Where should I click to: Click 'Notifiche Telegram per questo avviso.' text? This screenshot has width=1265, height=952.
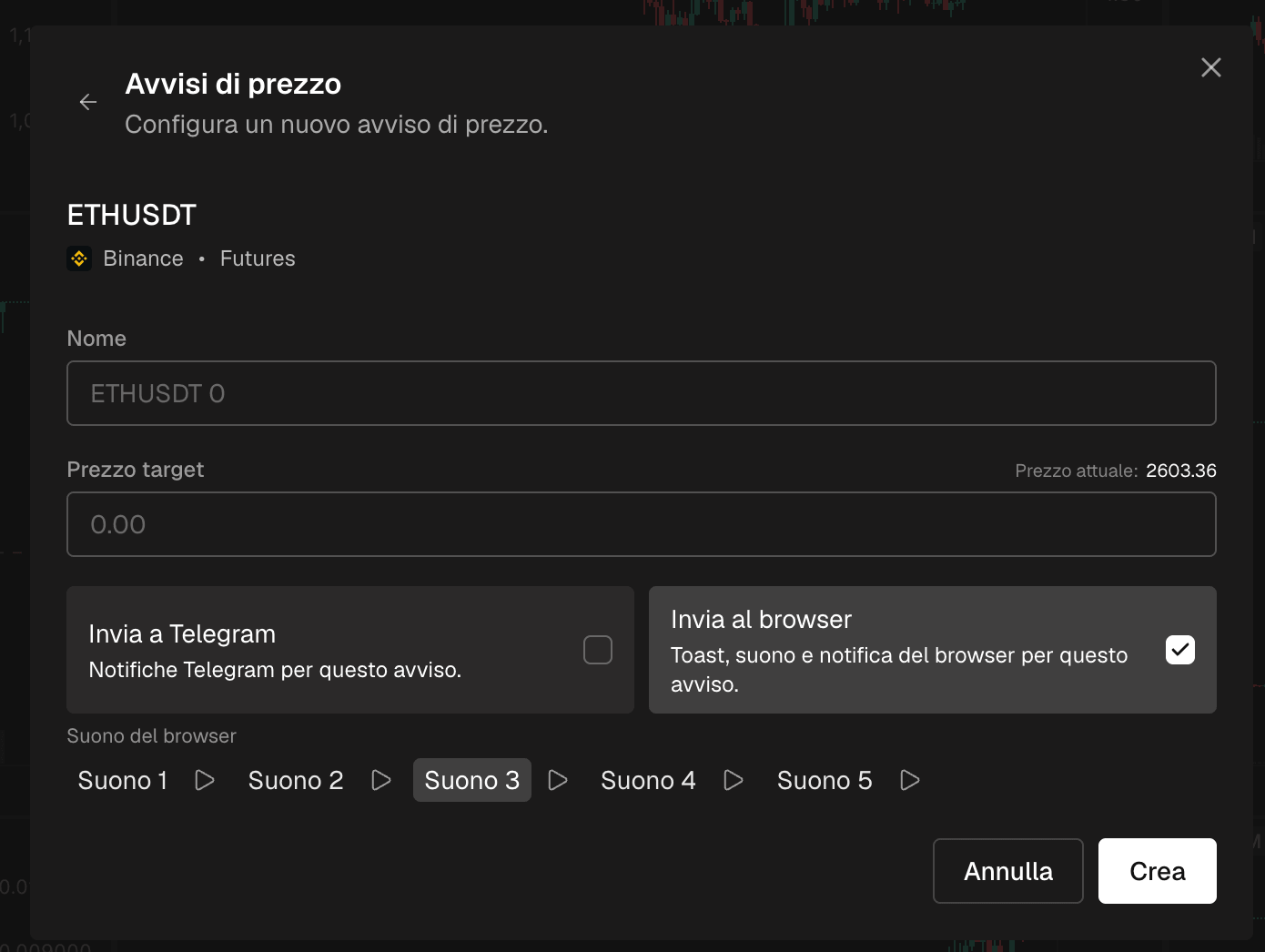(275, 670)
